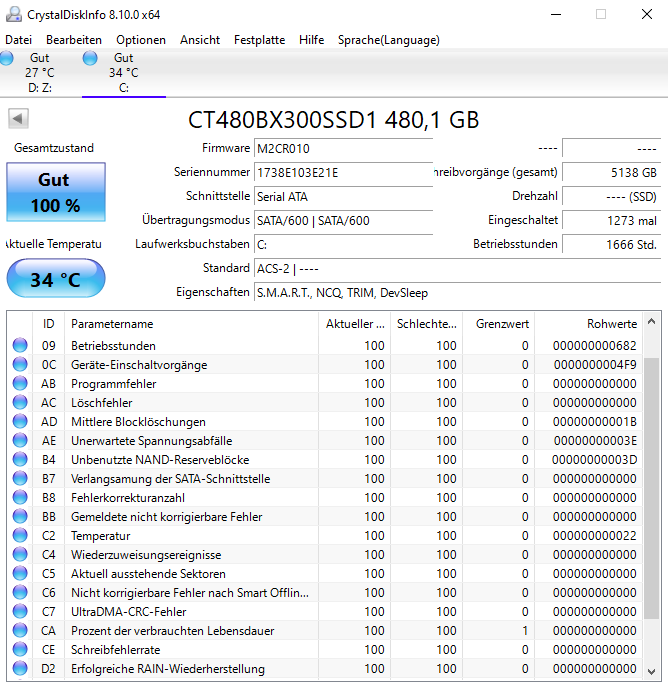Screen dimensions: 668x688
Task: Click the Eigenschaften field with S.M.A.R.T., NCQ
Action: [x=457, y=292]
